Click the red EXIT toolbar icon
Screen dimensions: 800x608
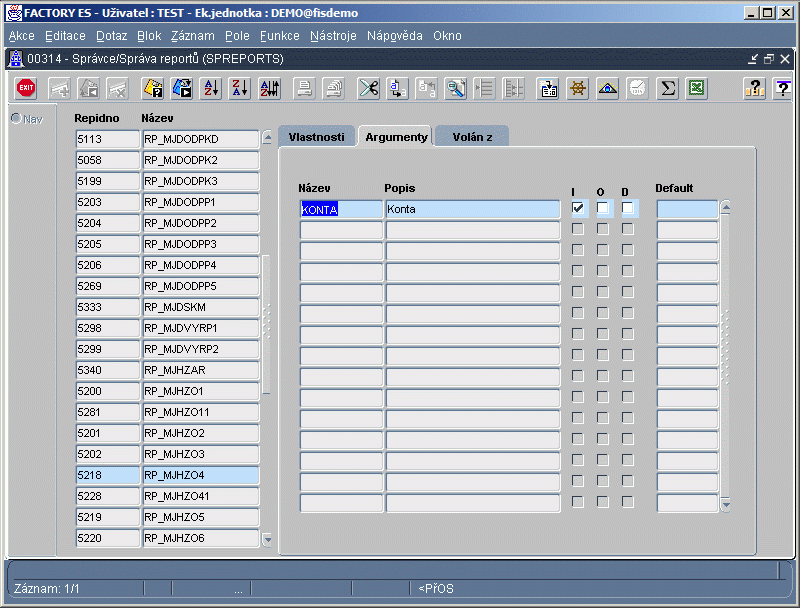[26, 88]
